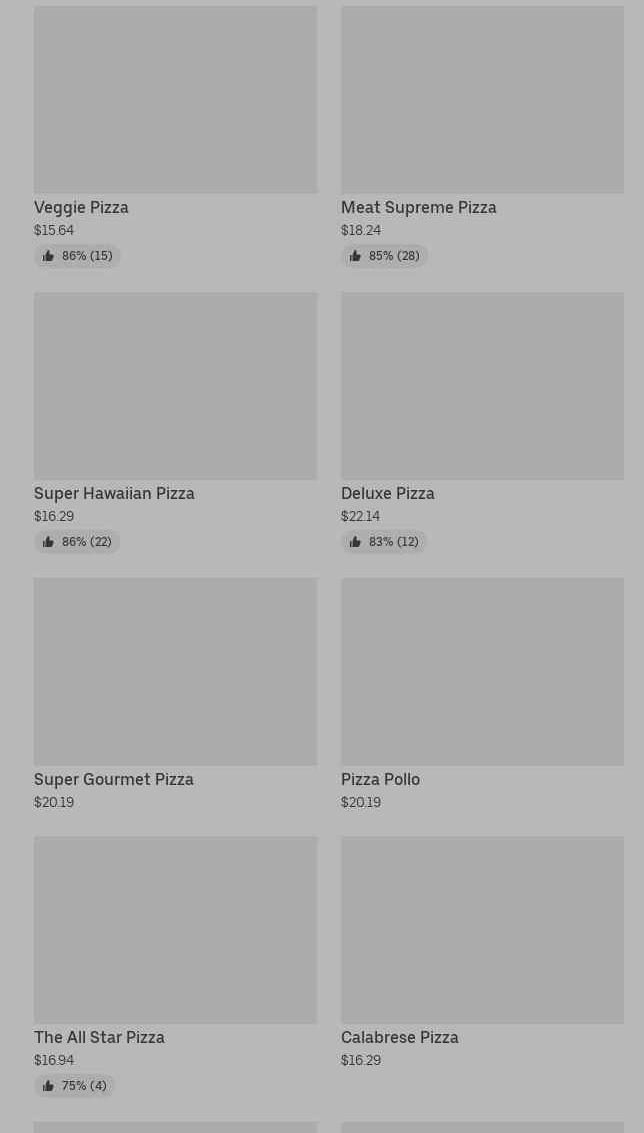The height and width of the screenshot is (1133, 644).
Task: Select the Super Hawaiian Pizza photo
Action: click(175, 386)
